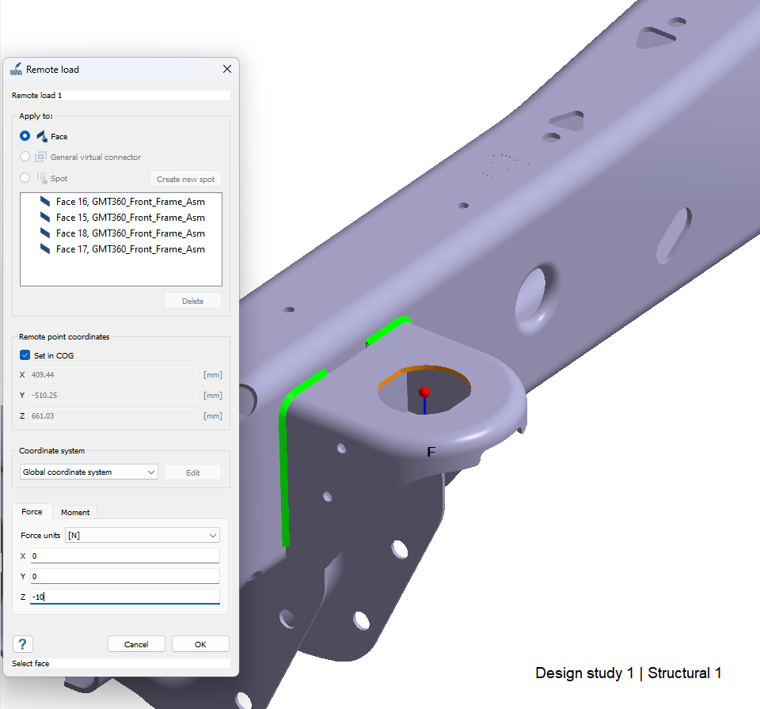Image resolution: width=760 pixels, height=709 pixels.
Task: Click the Remote load 1 name field
Action: (120, 95)
